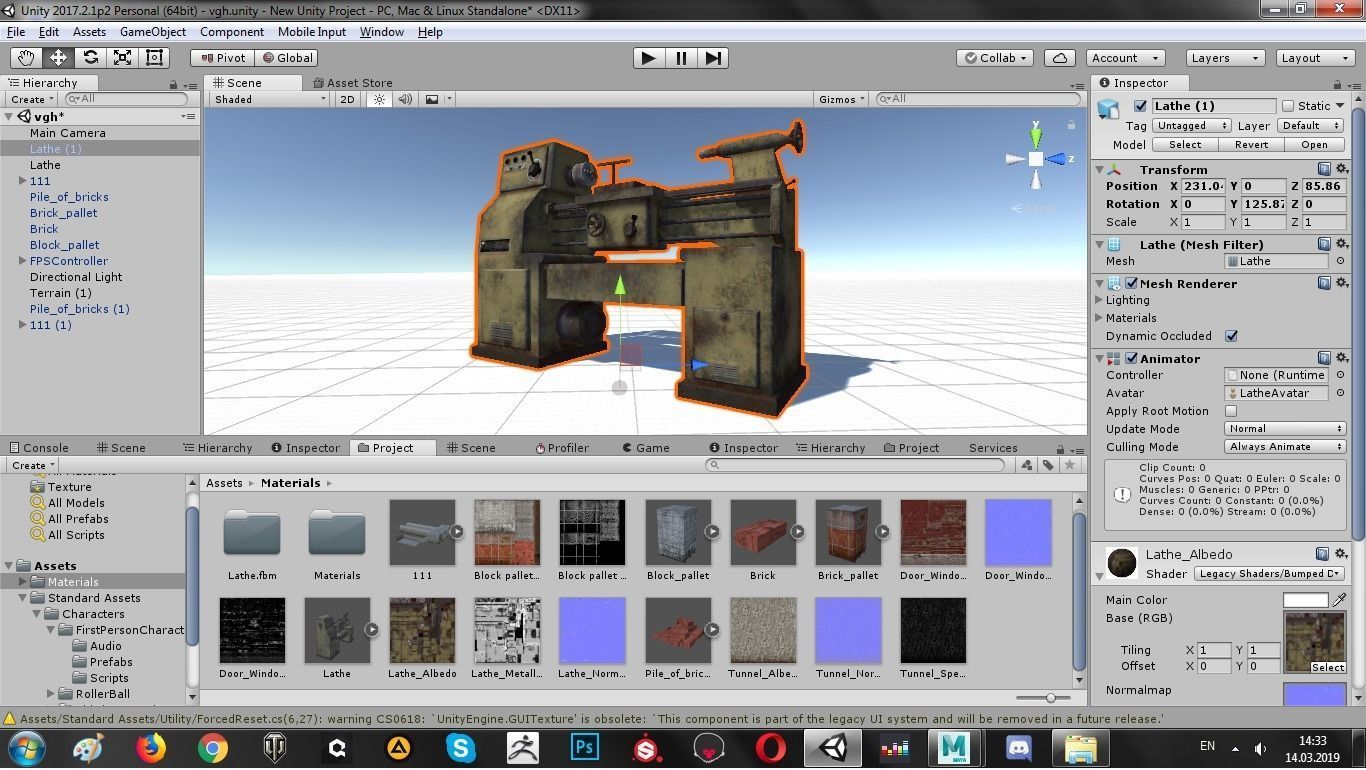Toggle 2D scene view mode
Screen dimensions: 1366x770
tap(347, 99)
